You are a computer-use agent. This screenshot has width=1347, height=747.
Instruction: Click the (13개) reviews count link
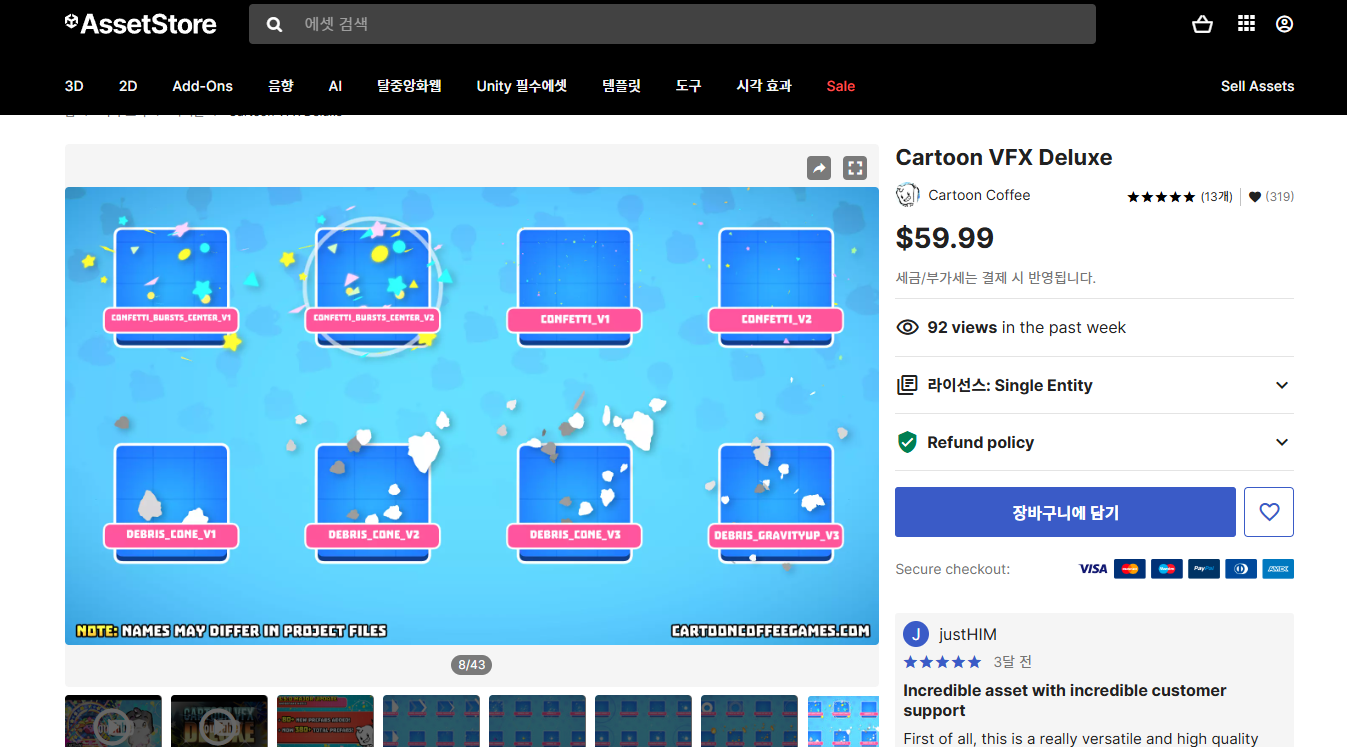[x=1217, y=197]
